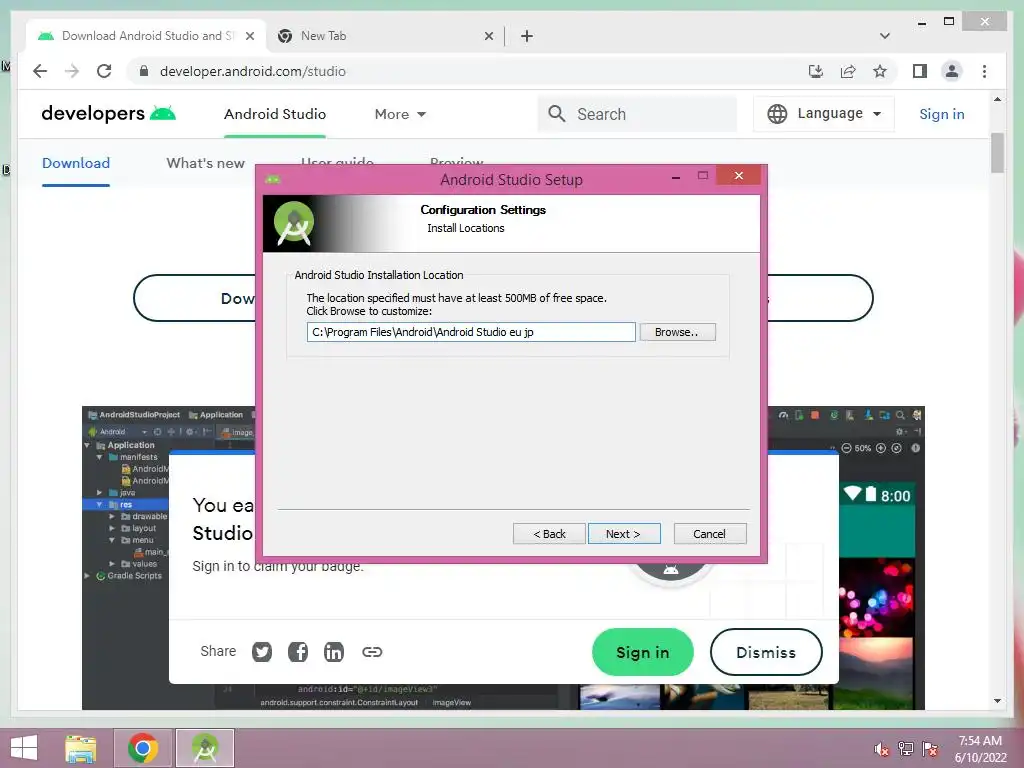
Task: Click Chrome forward arrow
Action: click(72, 71)
